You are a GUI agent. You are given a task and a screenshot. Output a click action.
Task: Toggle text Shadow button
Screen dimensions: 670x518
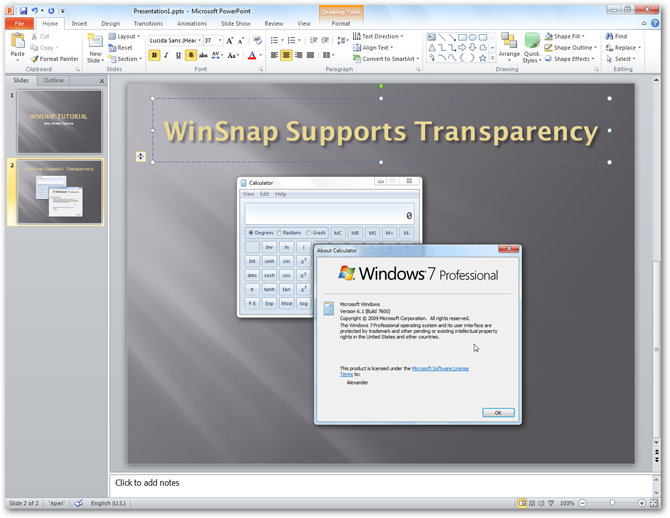tap(191, 55)
